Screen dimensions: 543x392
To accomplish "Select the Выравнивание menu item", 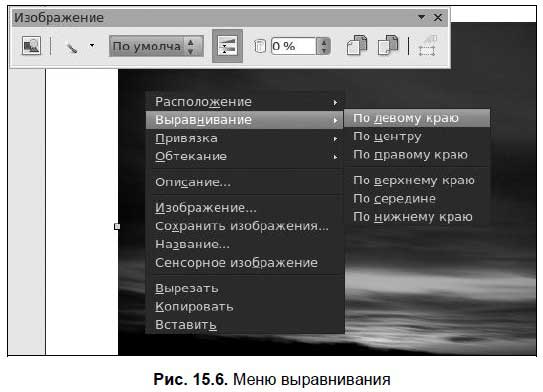I will (244, 120).
